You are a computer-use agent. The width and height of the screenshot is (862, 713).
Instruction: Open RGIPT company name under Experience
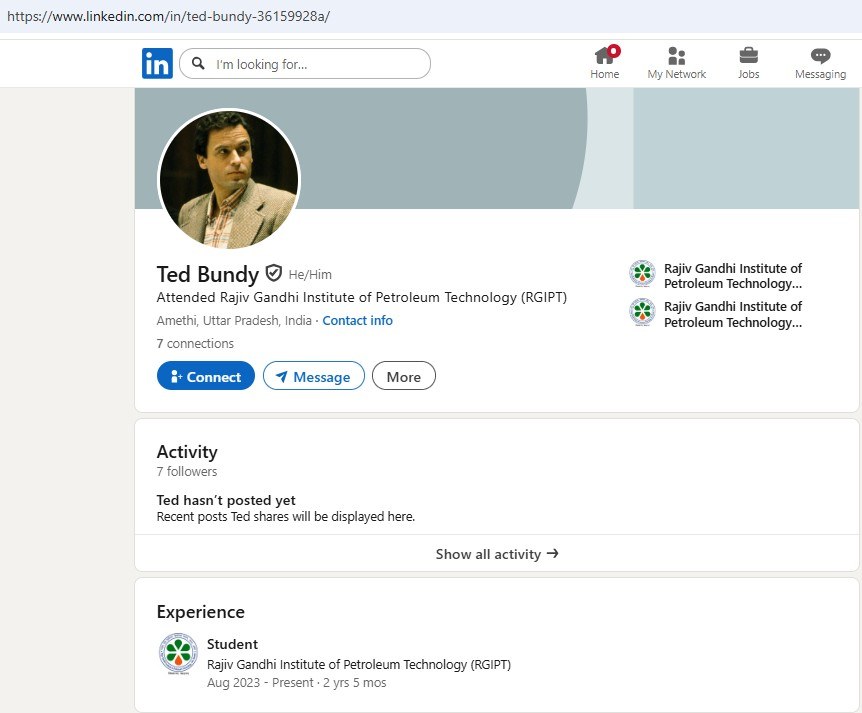(x=359, y=665)
